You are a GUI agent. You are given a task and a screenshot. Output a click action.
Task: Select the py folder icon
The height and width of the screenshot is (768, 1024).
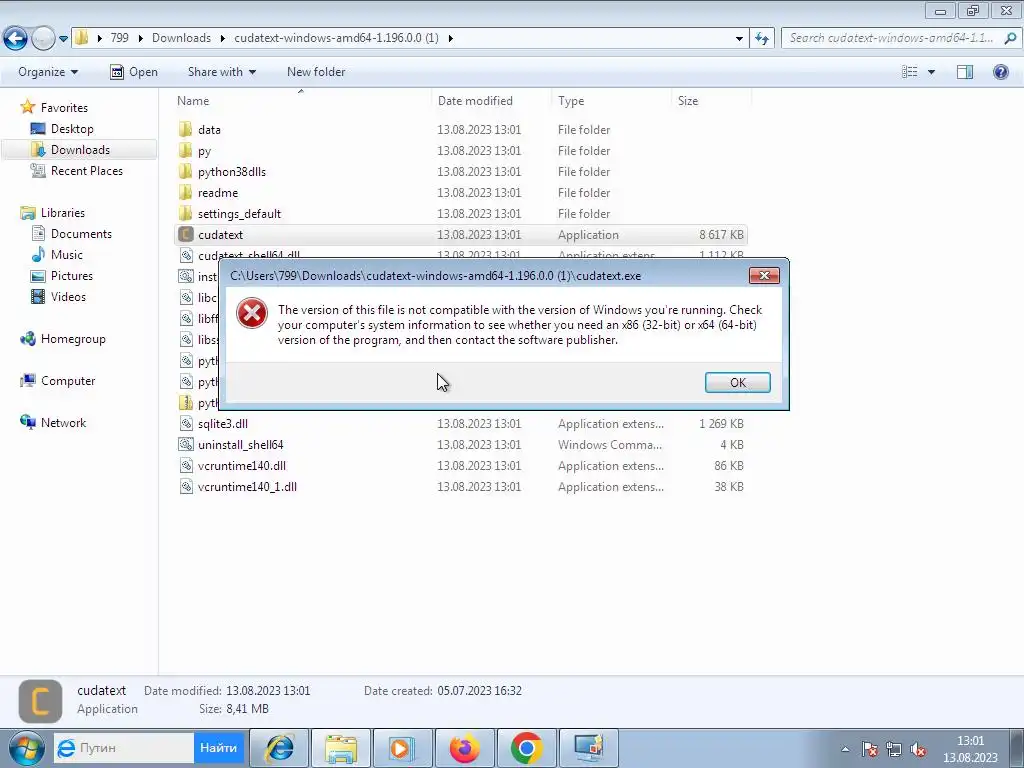pyautogui.click(x=185, y=151)
